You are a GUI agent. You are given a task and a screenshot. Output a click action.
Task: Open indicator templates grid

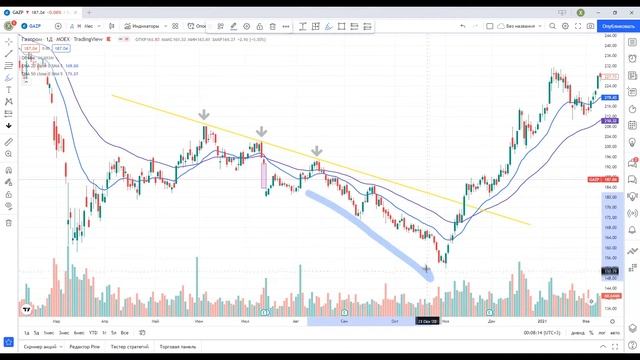point(175,26)
